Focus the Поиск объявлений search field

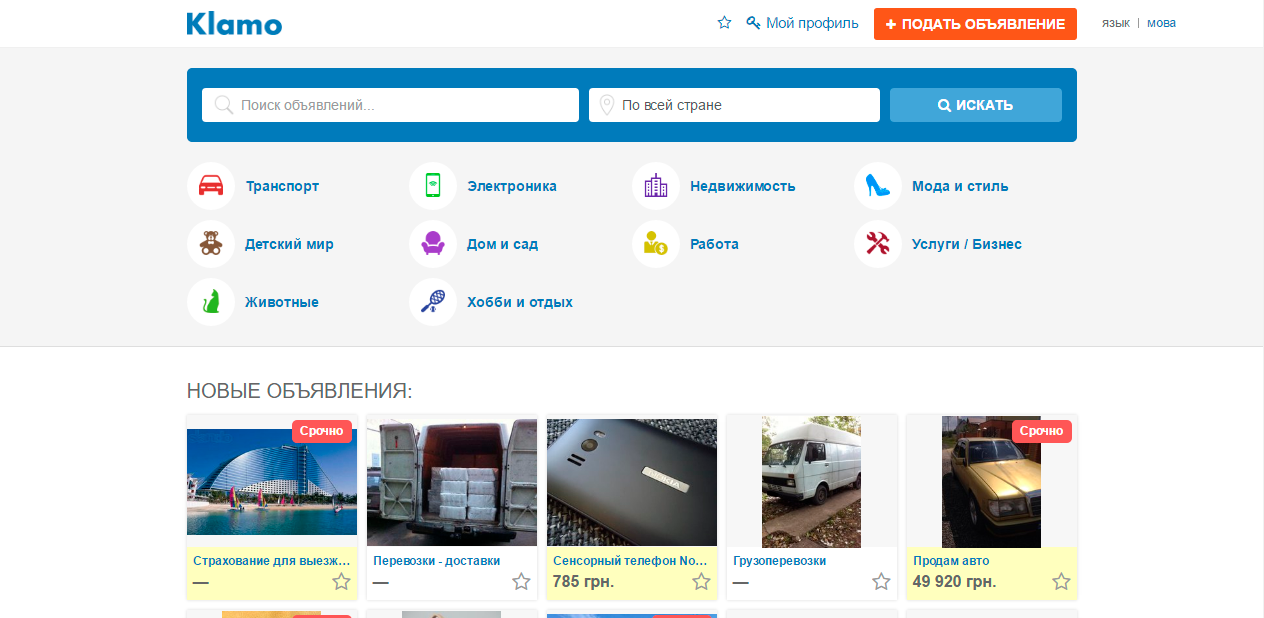[400, 105]
